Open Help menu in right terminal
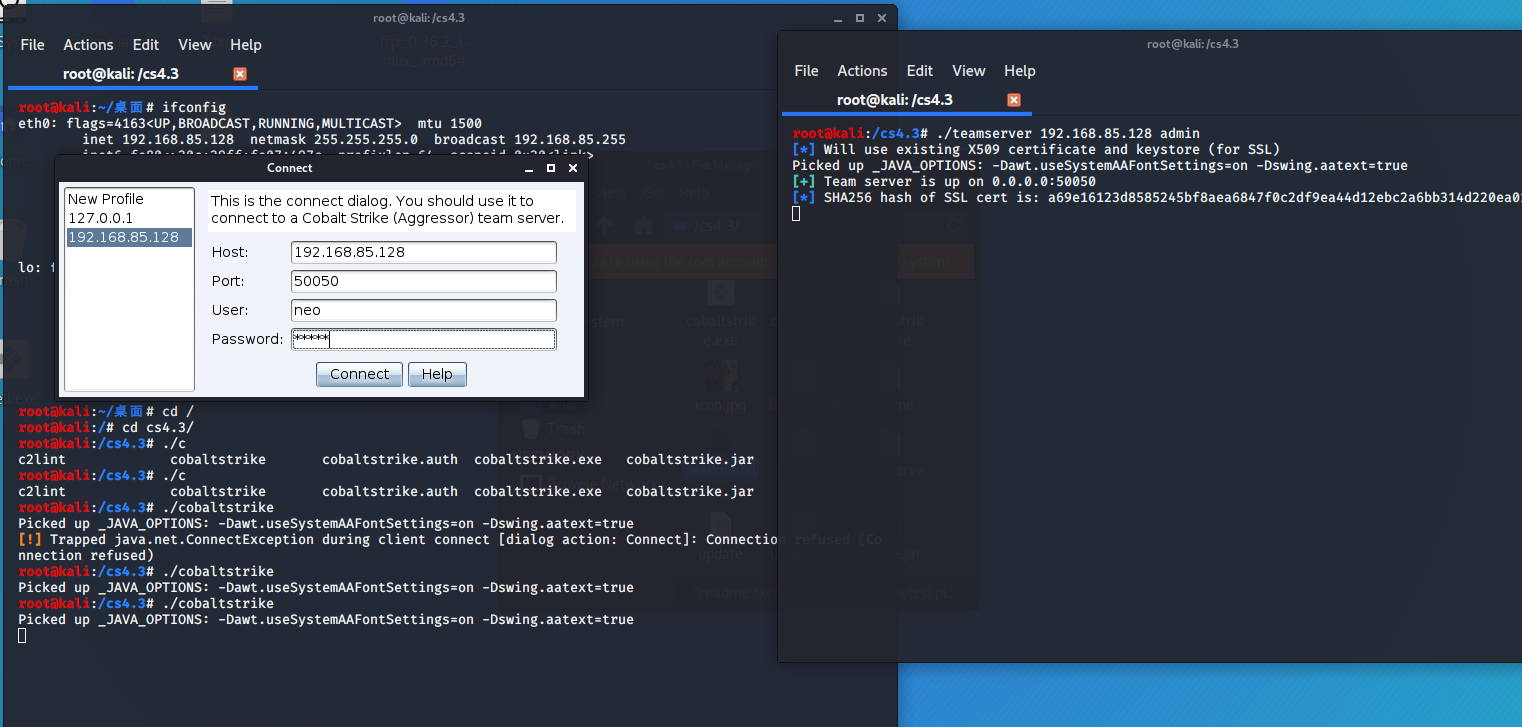The image size is (1522, 727). pos(1020,71)
